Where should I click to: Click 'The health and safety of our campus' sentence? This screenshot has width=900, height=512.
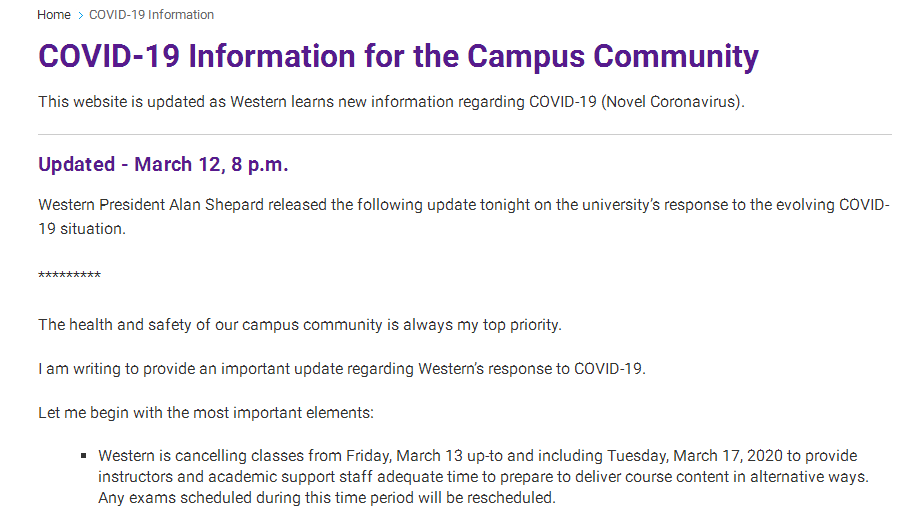pos(300,325)
